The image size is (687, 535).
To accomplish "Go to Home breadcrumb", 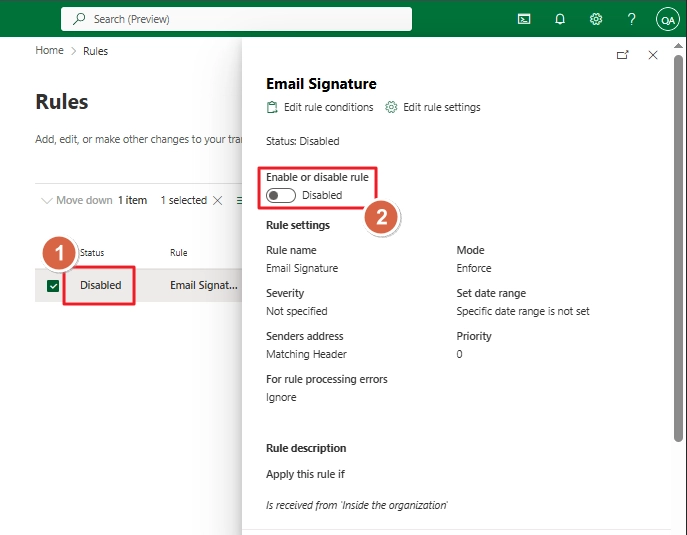I will click(49, 50).
